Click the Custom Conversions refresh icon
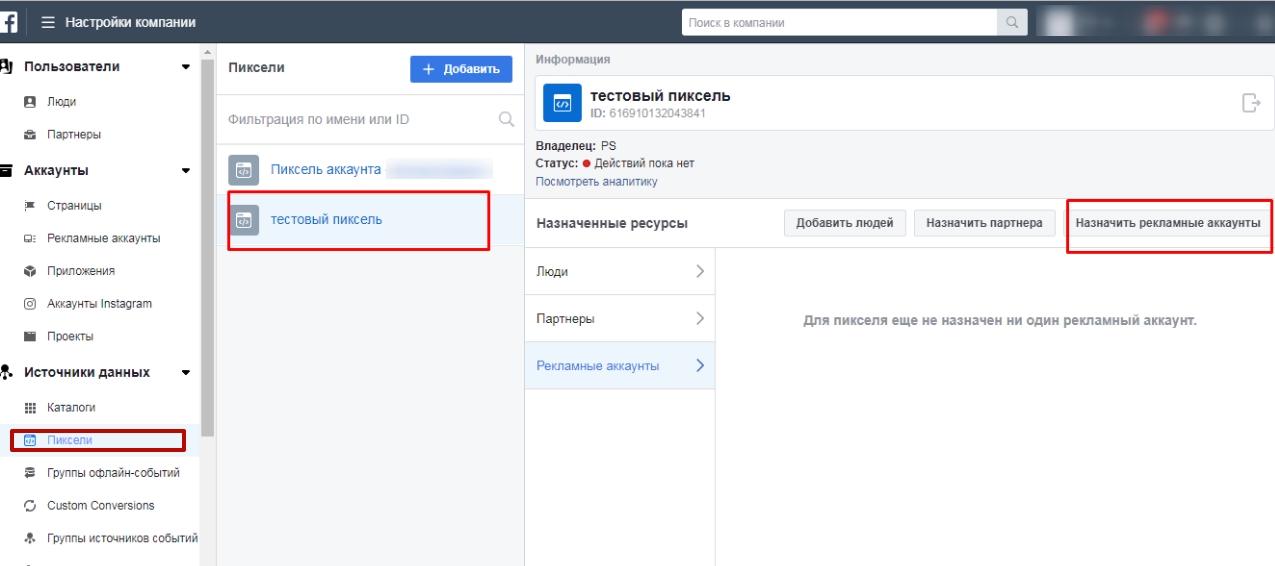This screenshot has height=566, width=1275. [30, 506]
